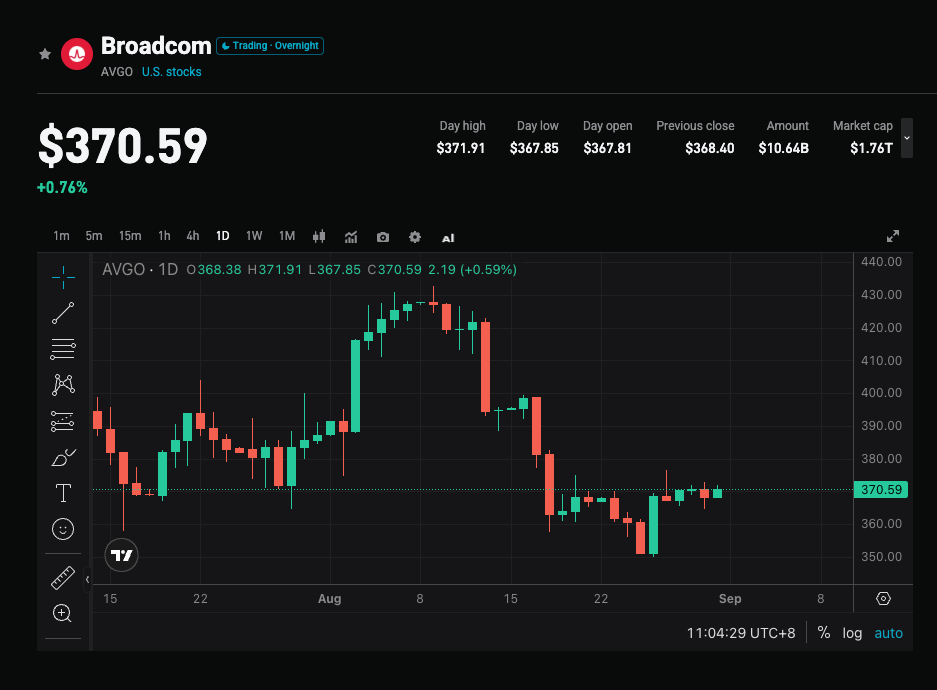
Task: Switch to 1m timeframe
Action: (62, 236)
